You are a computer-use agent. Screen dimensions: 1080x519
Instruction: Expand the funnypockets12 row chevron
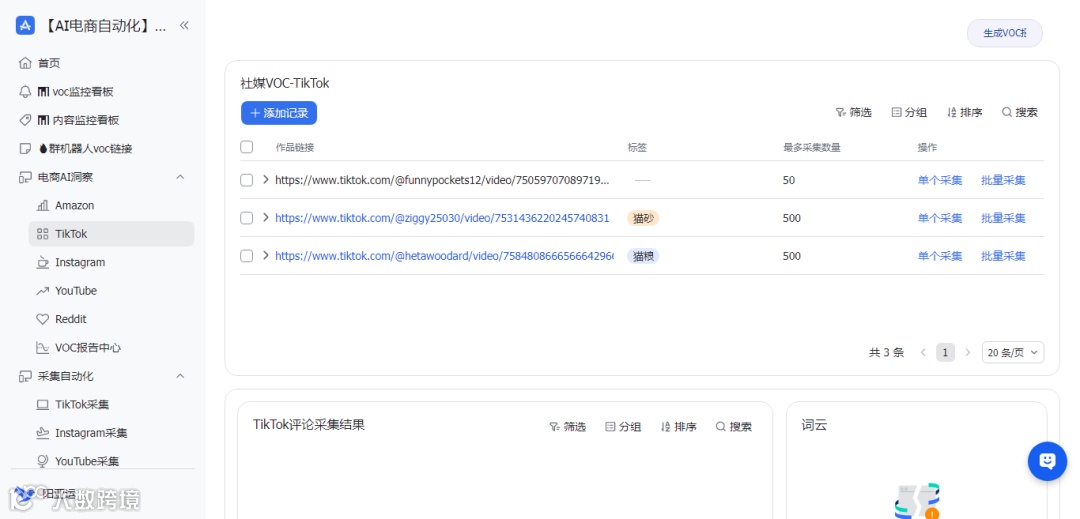(x=266, y=180)
